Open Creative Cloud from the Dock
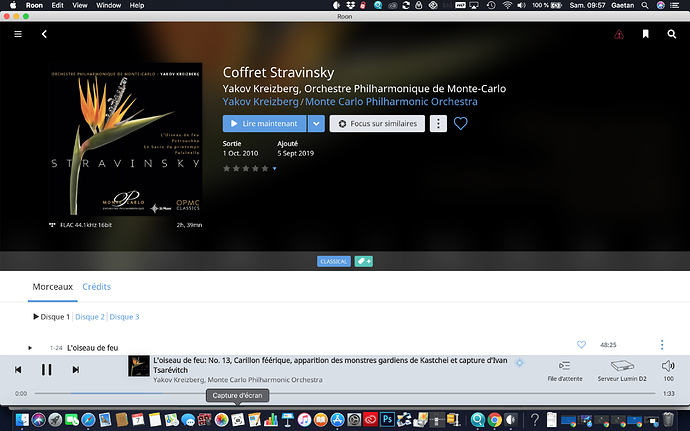Image resolution: width=690 pixels, height=431 pixels. [371, 420]
